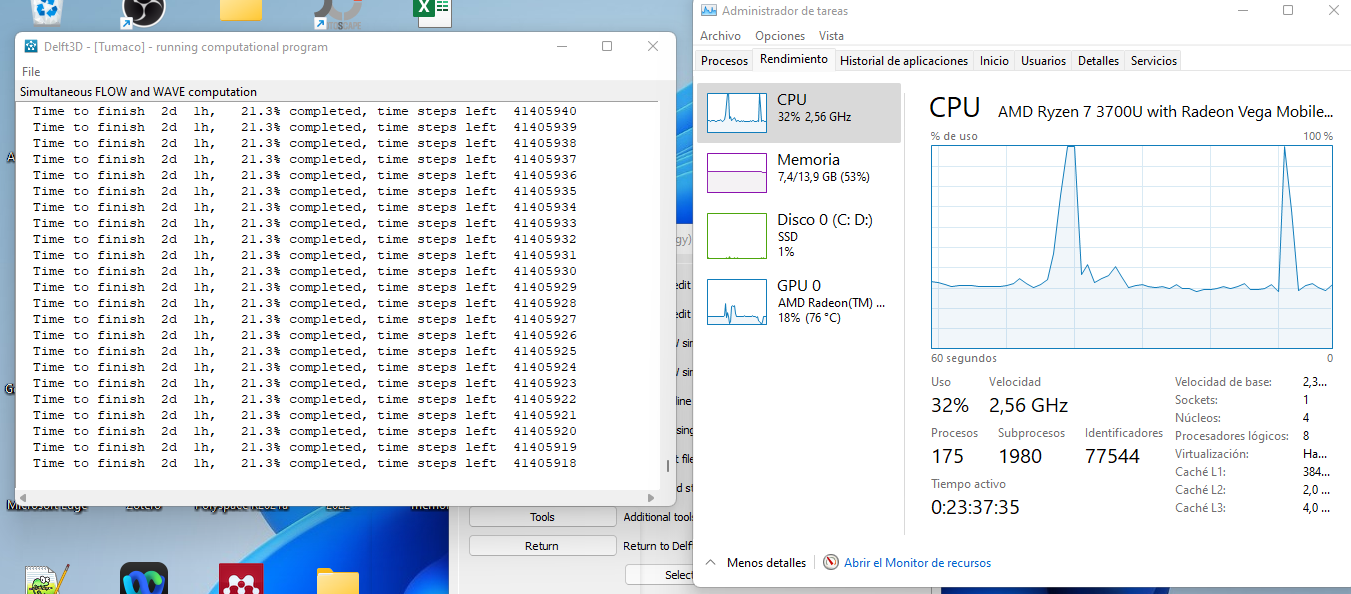The height and width of the screenshot is (594, 1351).
Task: Click the Delft3D horizontal scrollbar right arrow
Action: pos(653,497)
